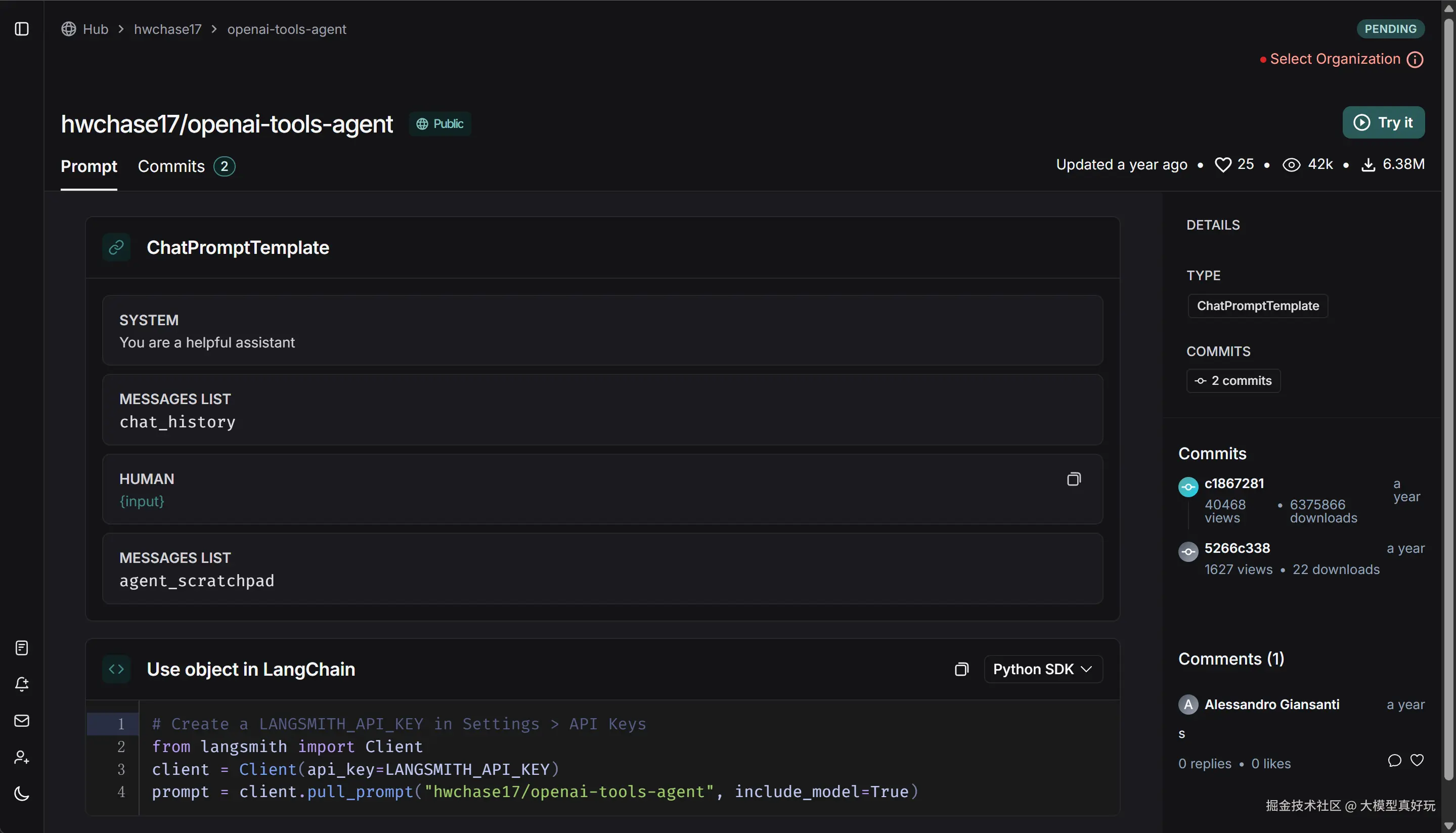Like Alessandro Giansanti's comment heart

[1417, 760]
